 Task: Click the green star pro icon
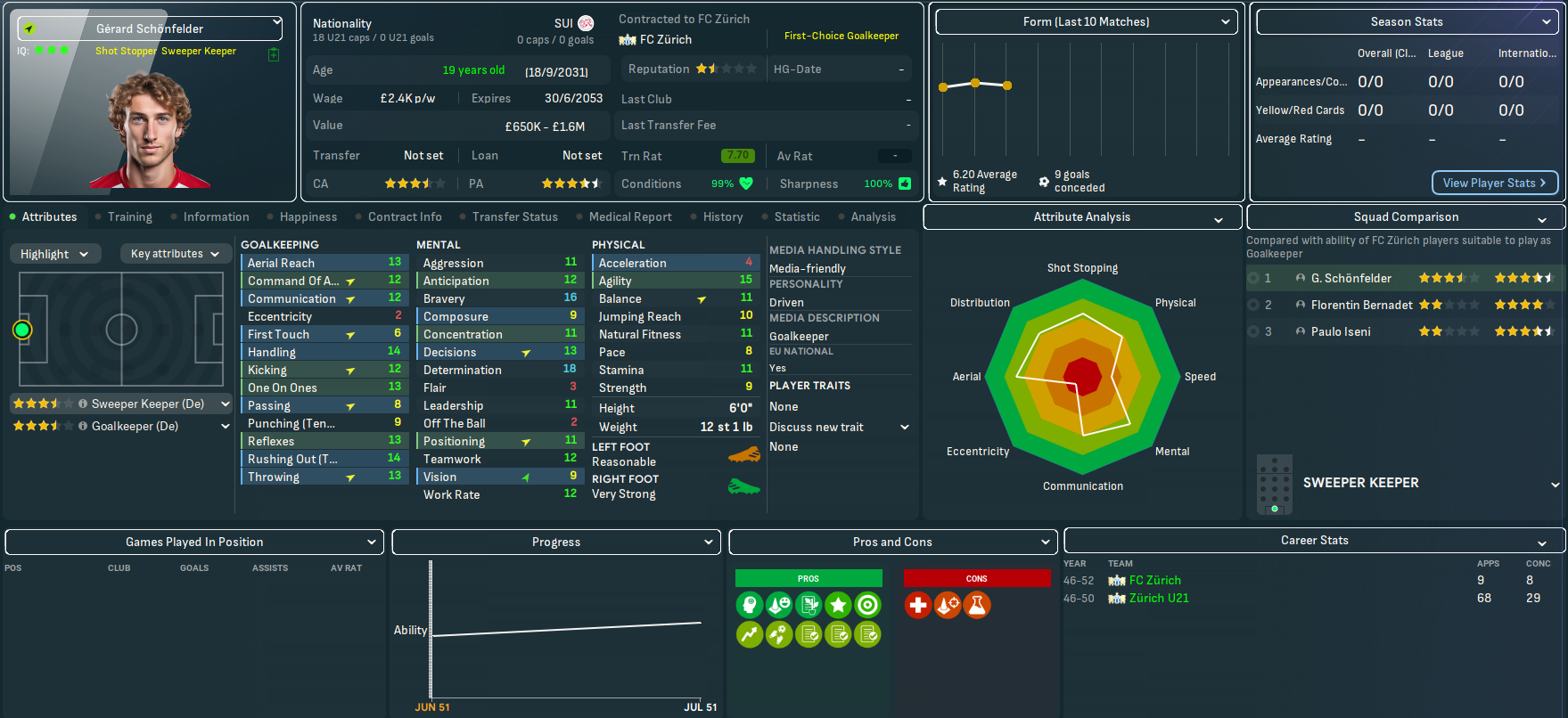(x=838, y=606)
